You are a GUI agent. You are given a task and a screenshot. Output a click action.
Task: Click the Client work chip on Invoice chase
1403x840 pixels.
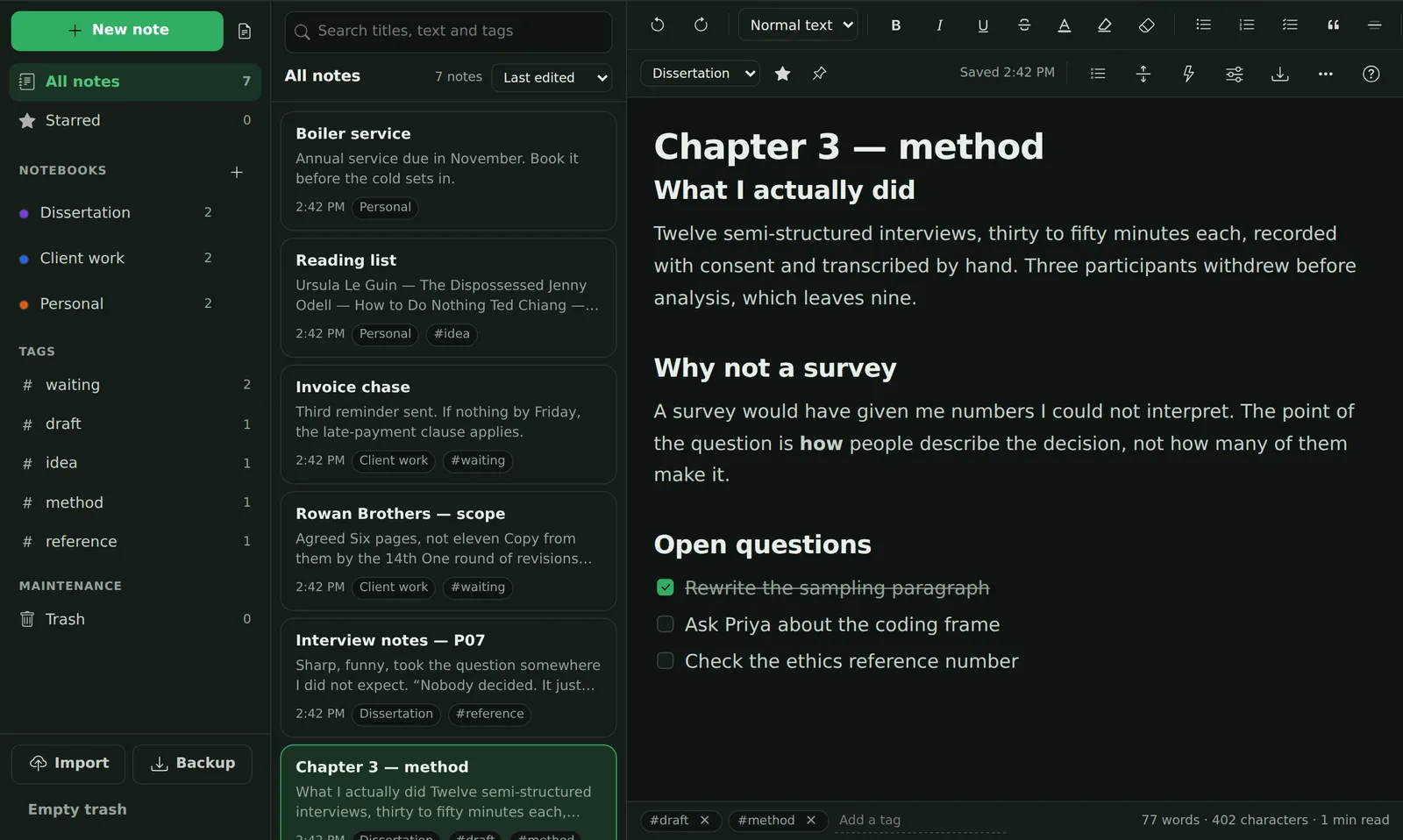394,460
